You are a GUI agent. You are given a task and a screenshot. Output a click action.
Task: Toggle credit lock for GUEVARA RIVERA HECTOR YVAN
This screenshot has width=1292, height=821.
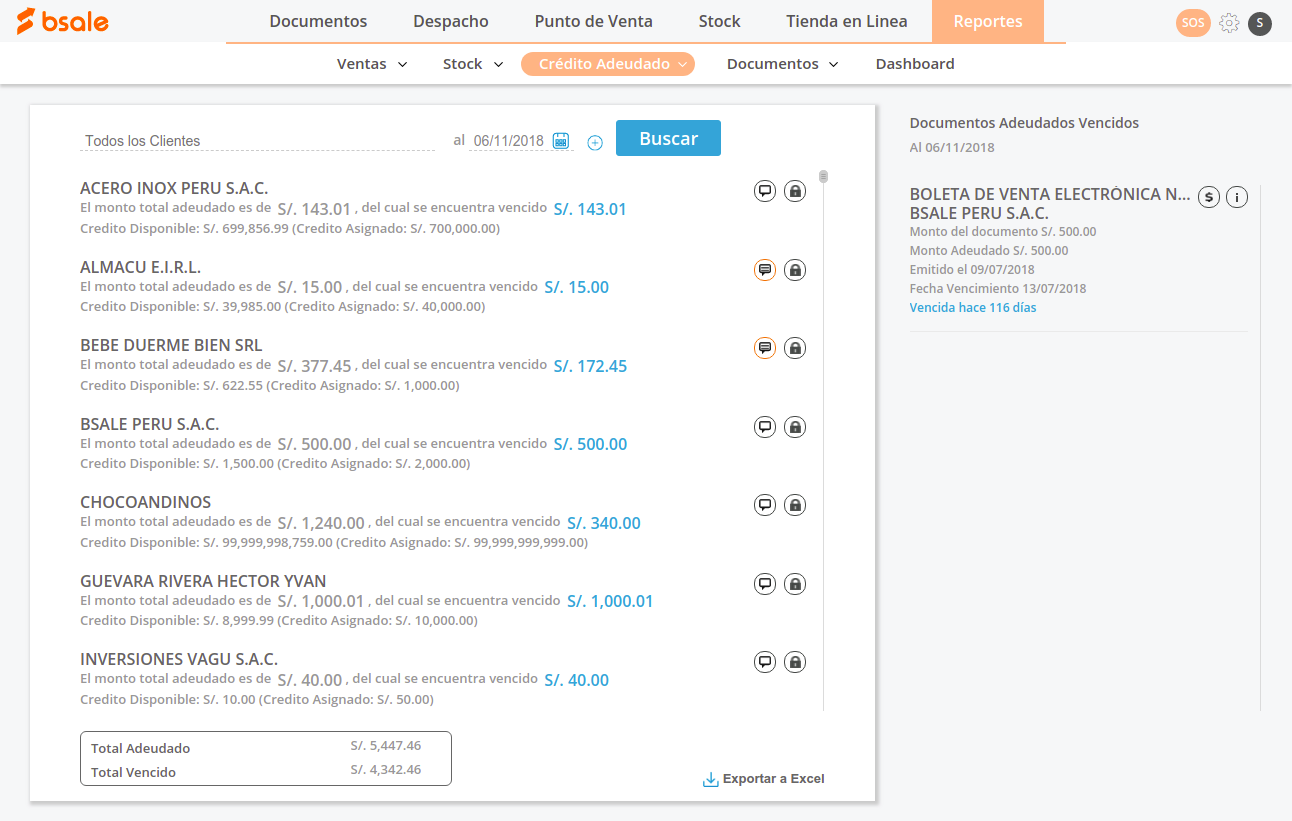(x=795, y=583)
